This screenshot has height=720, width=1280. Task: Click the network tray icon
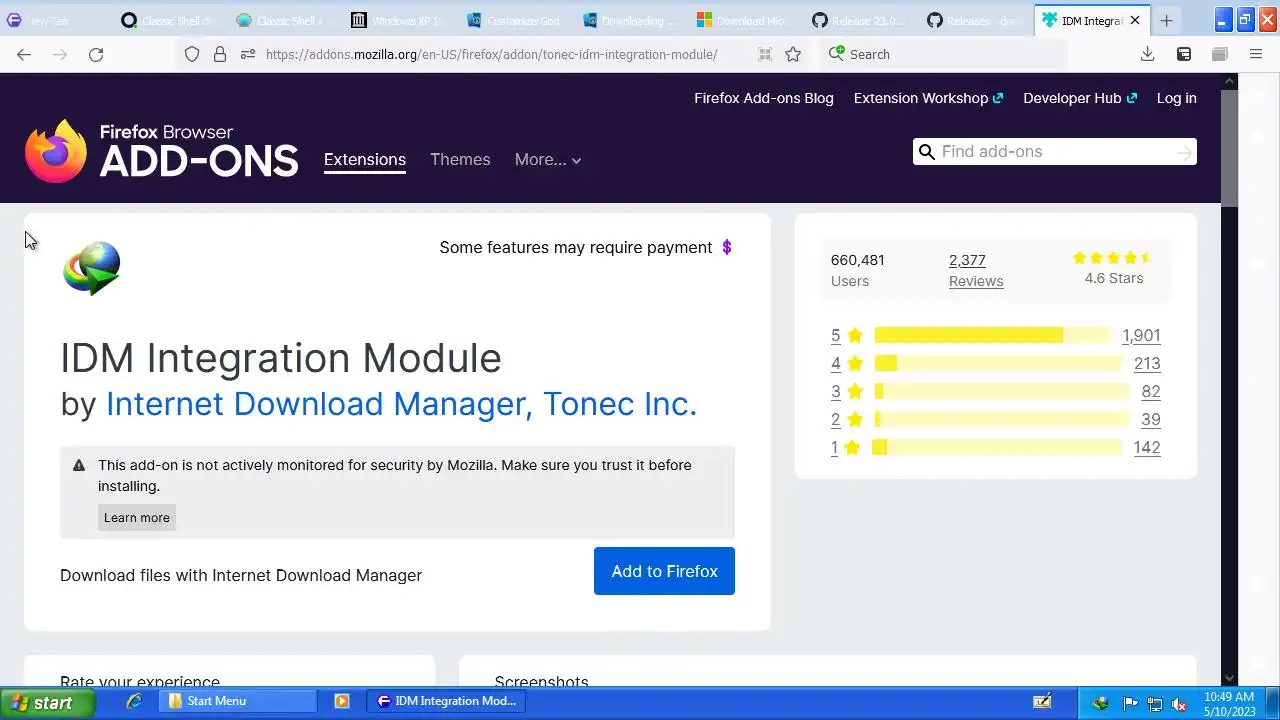click(x=1155, y=703)
